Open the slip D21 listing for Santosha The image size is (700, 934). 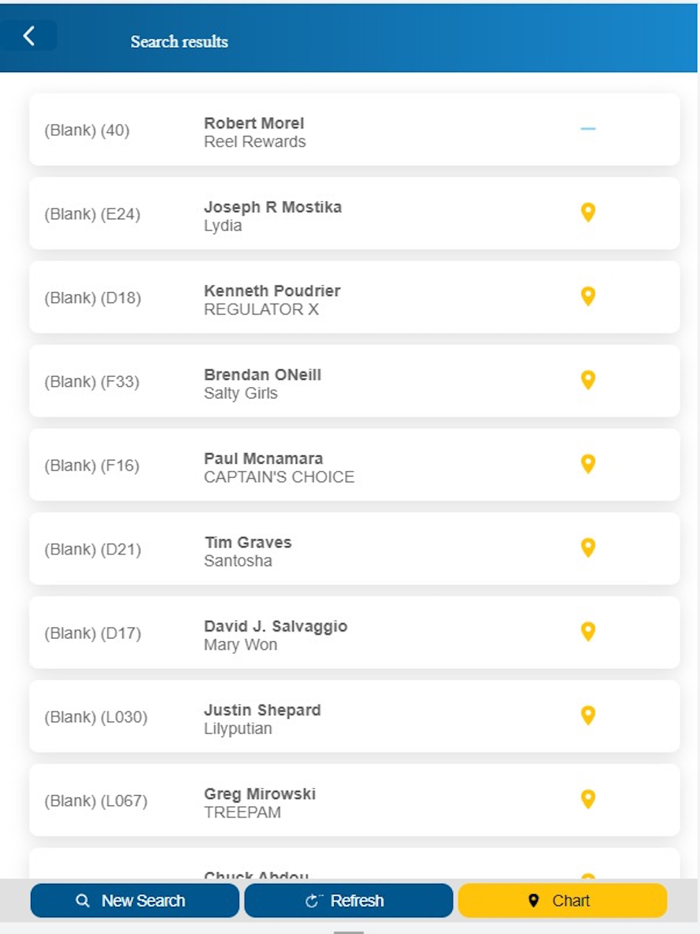coord(350,548)
